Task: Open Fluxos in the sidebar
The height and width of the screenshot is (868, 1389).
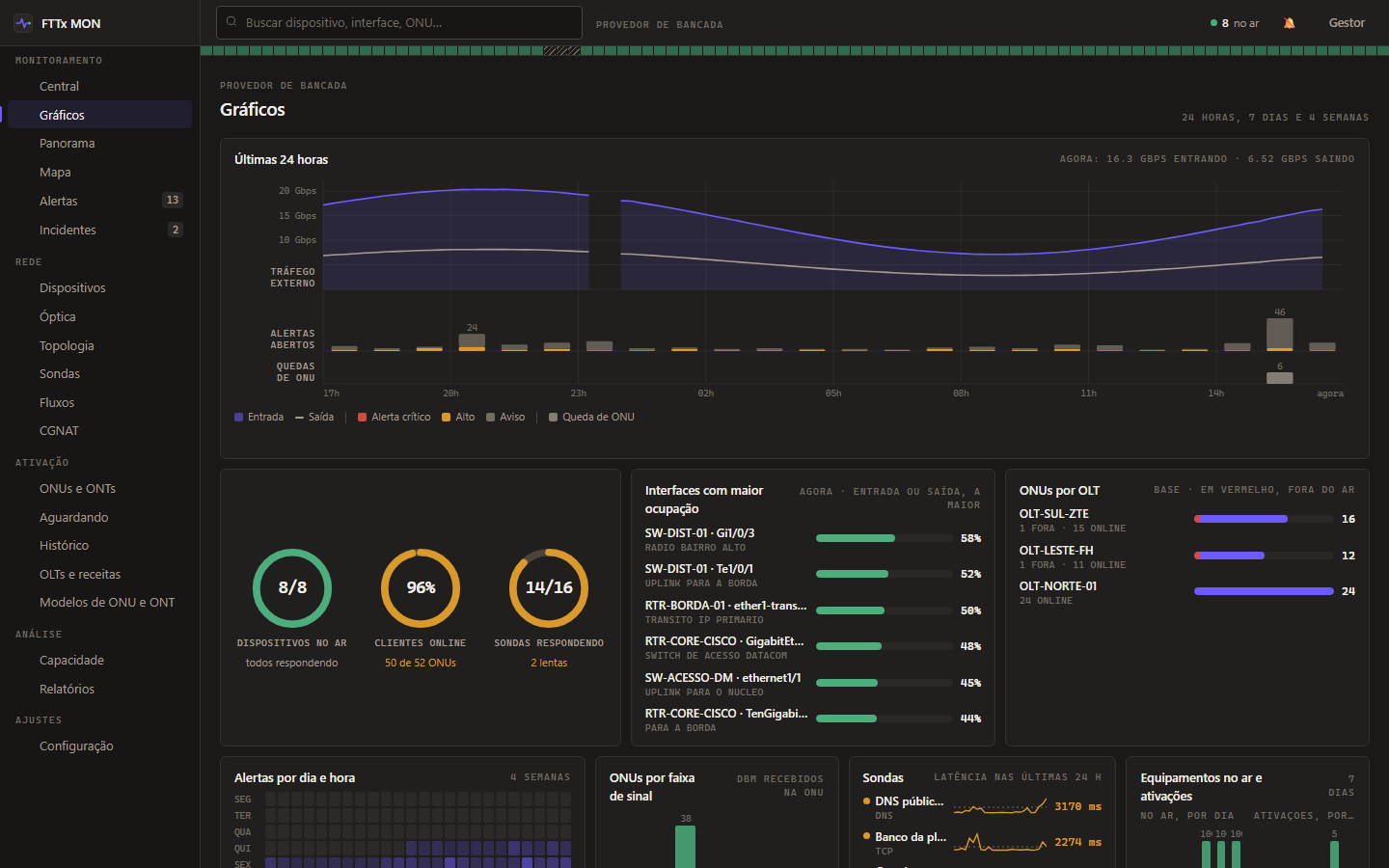Action: click(99, 402)
